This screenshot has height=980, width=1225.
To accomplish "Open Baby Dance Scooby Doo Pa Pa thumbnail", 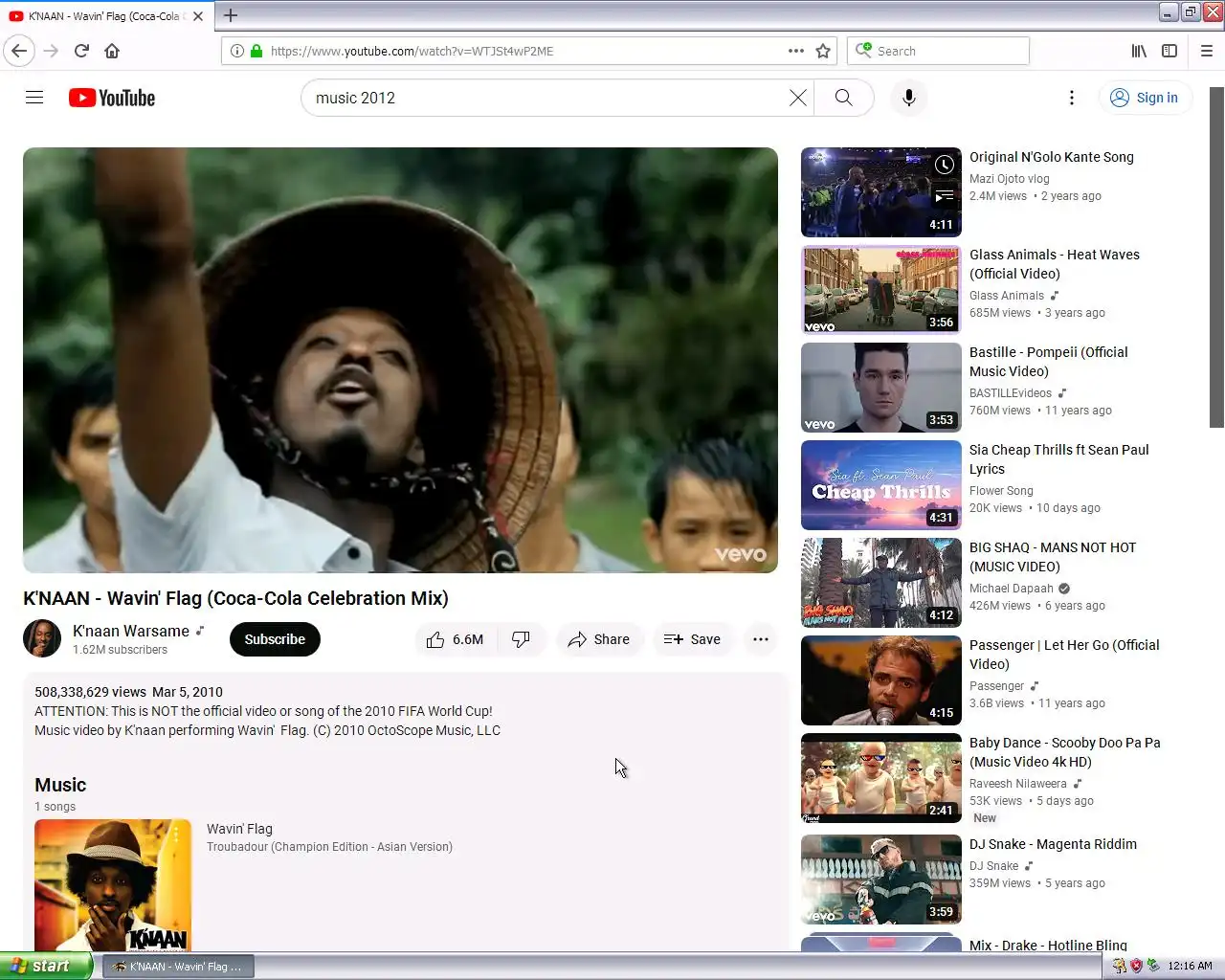I will tap(880, 778).
